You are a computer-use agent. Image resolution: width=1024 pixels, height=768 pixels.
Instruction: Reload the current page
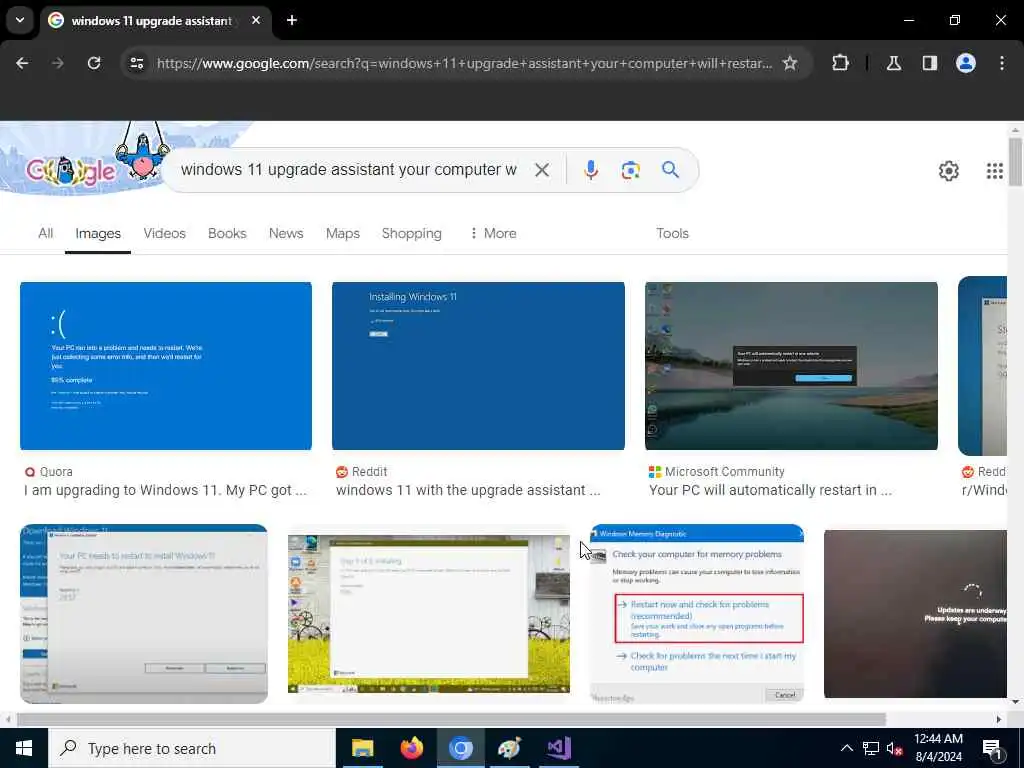click(94, 63)
